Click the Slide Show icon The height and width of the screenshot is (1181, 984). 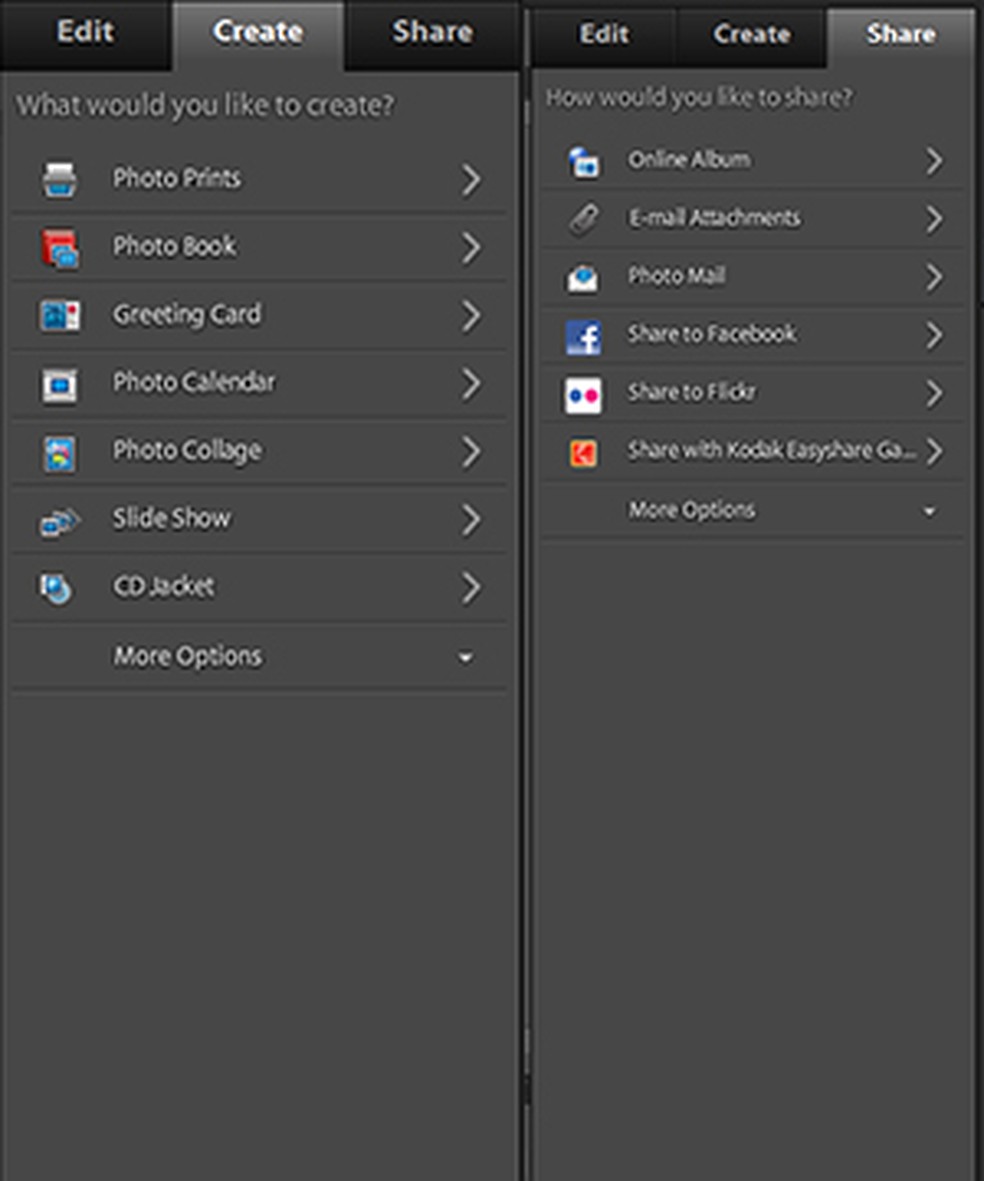click(59, 521)
